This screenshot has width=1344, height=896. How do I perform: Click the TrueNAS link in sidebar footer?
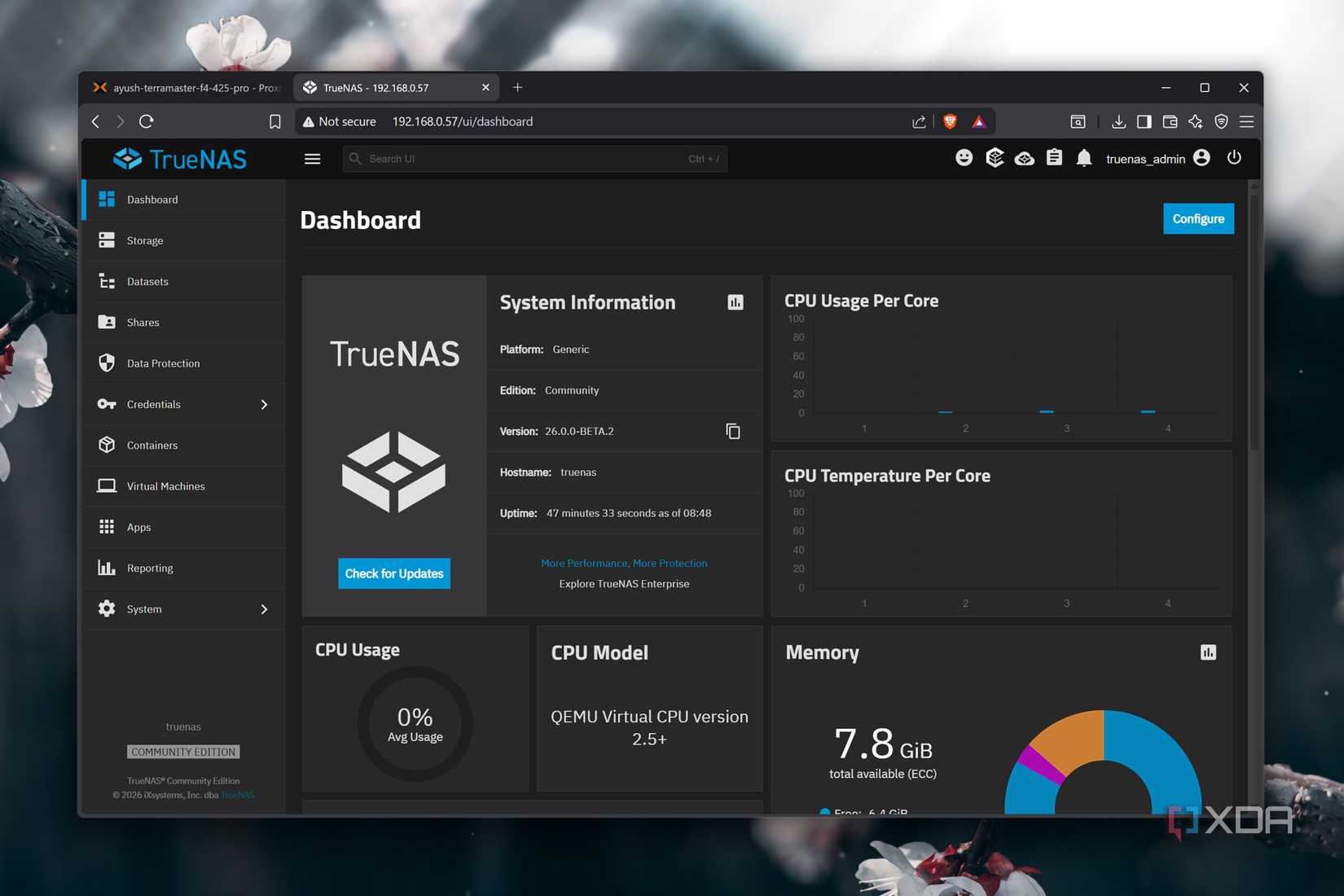pos(238,795)
